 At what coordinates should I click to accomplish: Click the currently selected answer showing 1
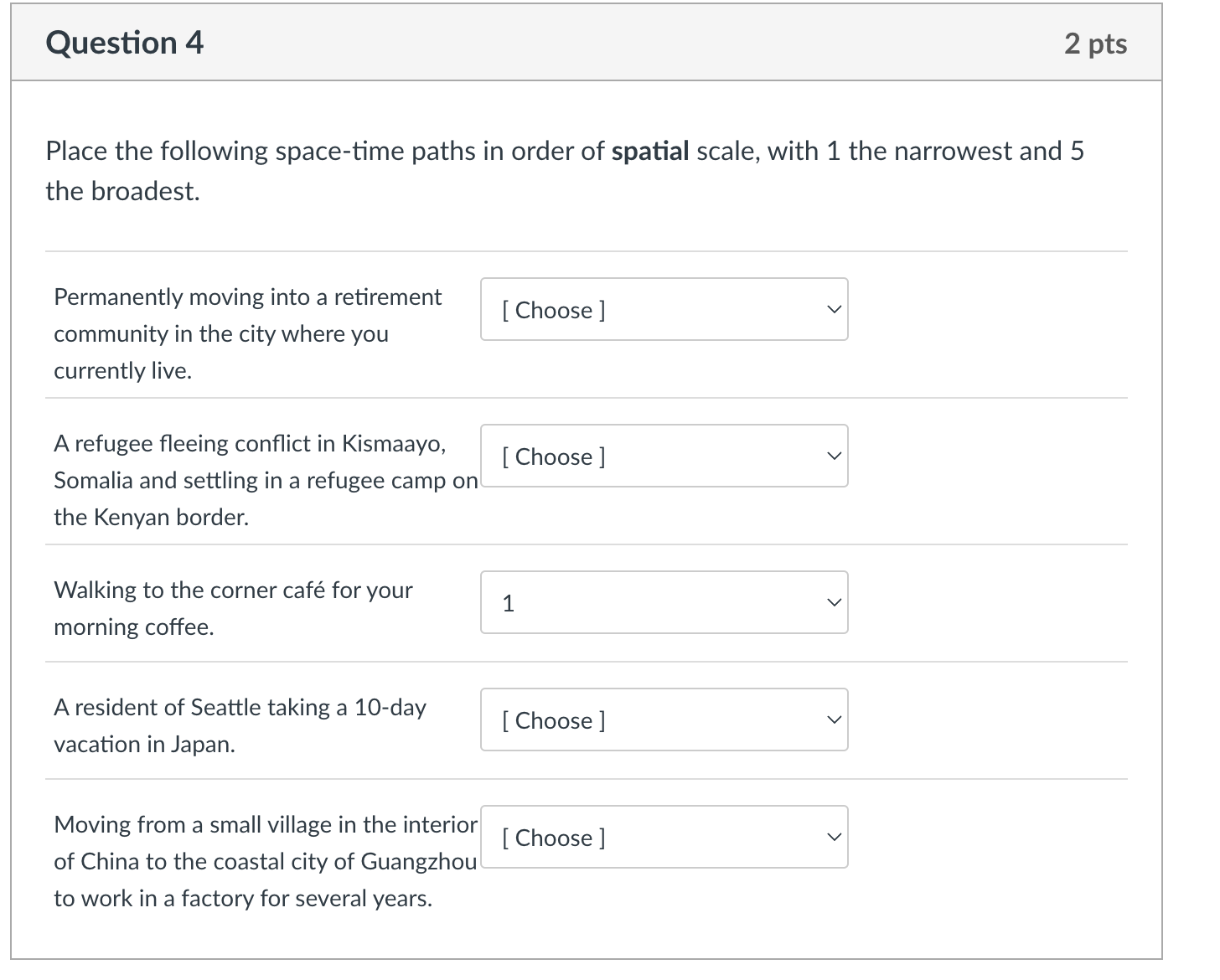pyautogui.click(x=509, y=601)
